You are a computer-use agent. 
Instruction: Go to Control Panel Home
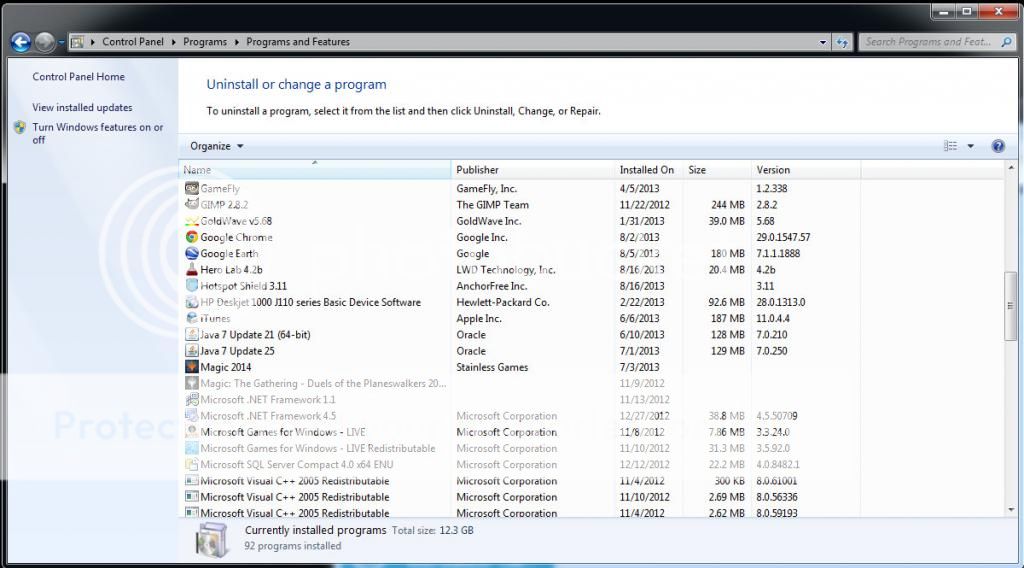click(x=78, y=77)
